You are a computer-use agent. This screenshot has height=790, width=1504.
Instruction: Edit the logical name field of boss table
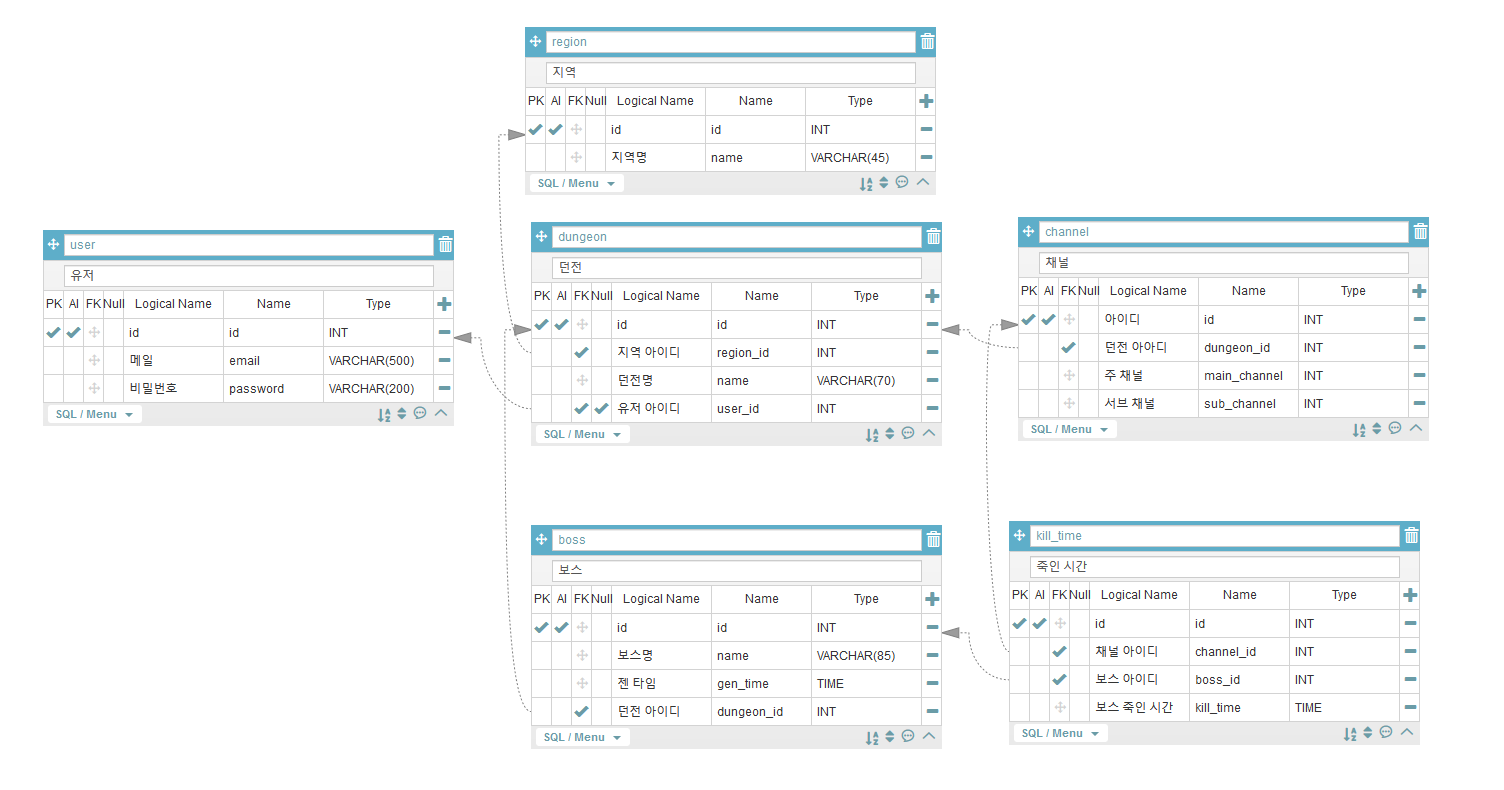pyautogui.click(x=737, y=570)
